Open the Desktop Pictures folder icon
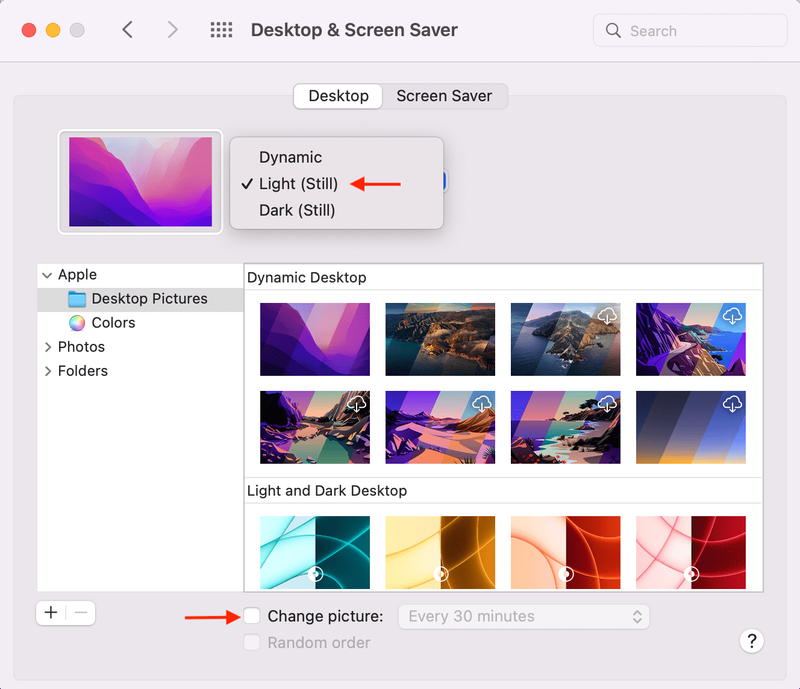Screen dimensions: 800x689 tap(77, 299)
